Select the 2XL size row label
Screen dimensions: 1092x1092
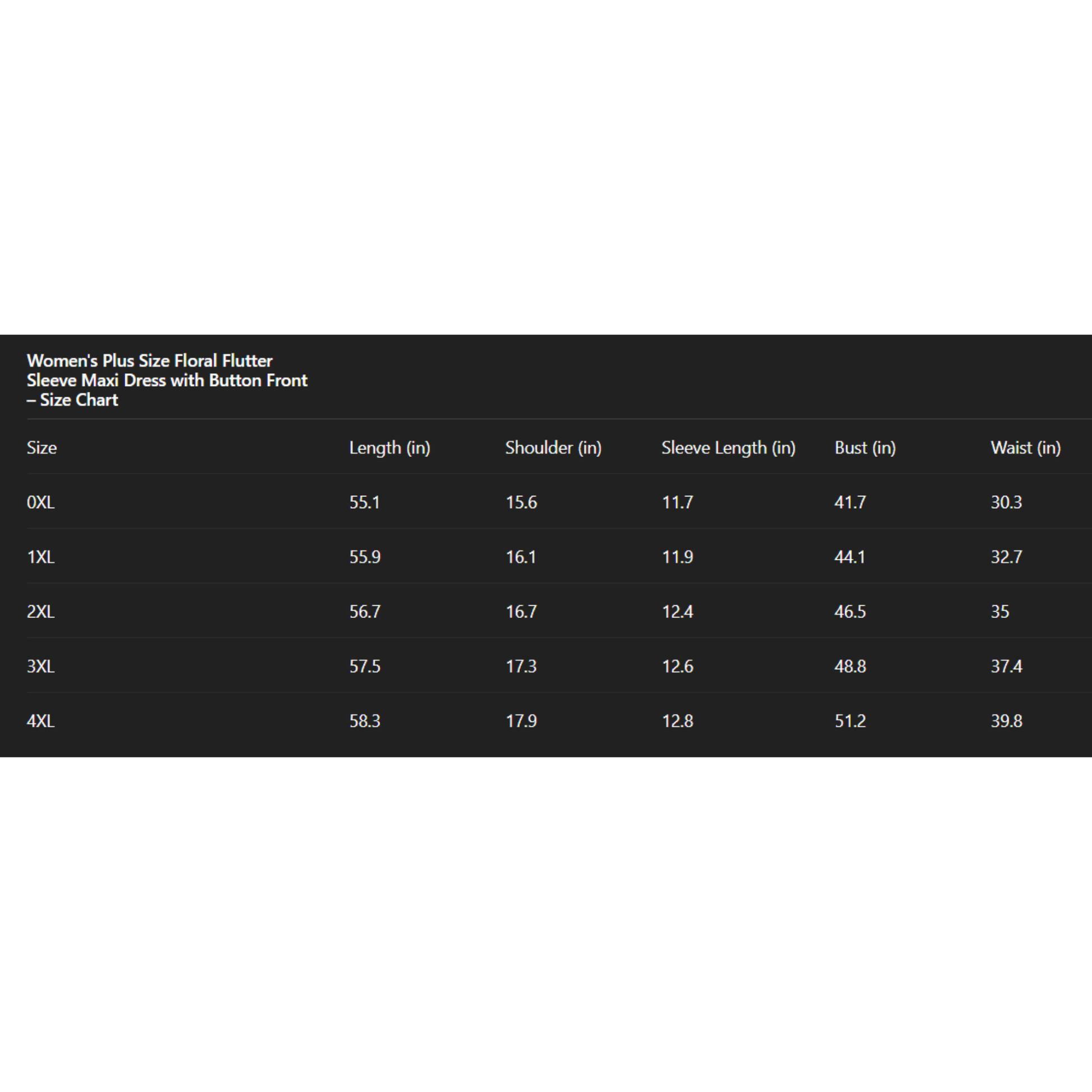[x=41, y=612]
